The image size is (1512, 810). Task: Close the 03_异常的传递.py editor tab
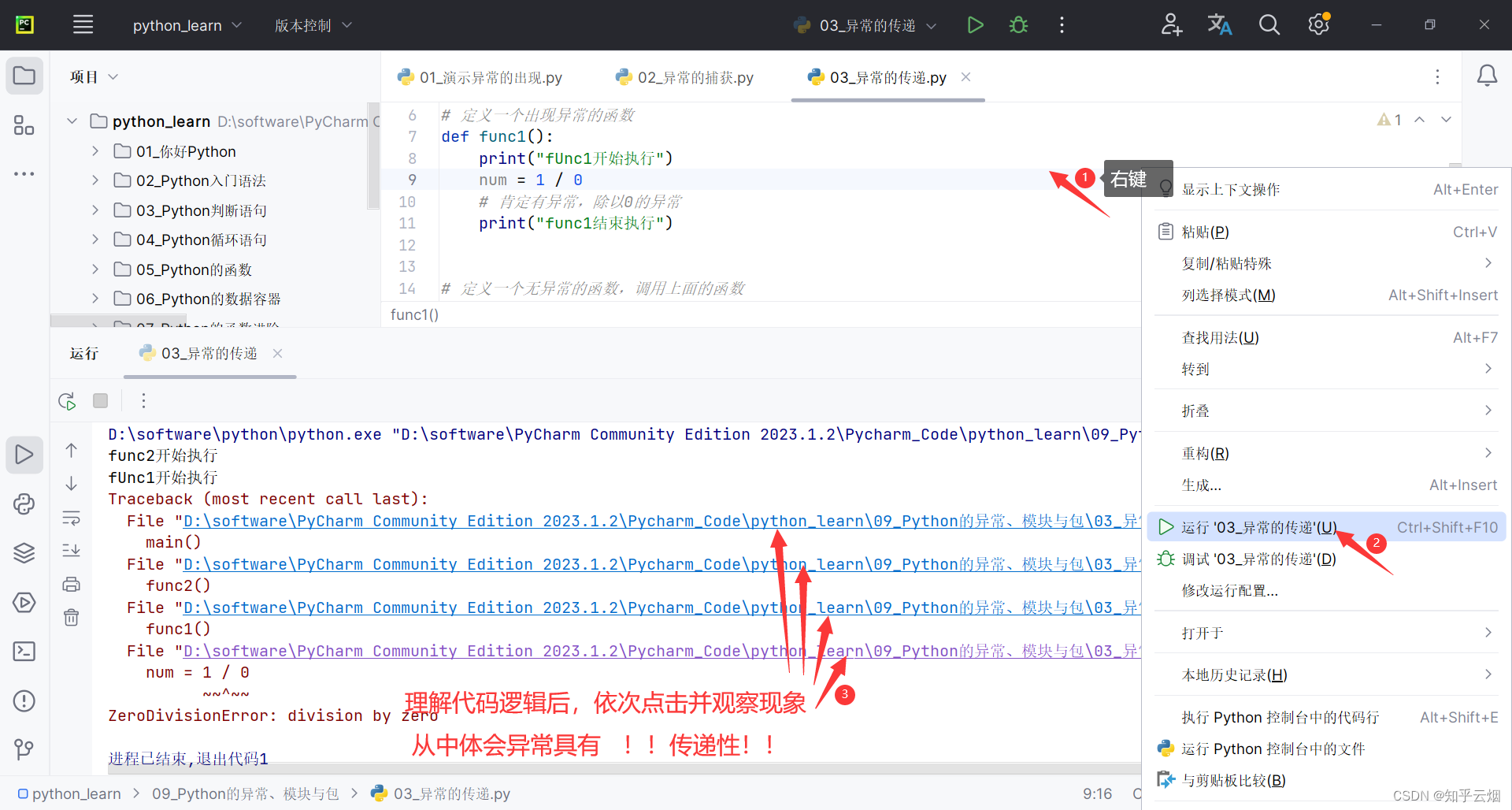point(966,77)
